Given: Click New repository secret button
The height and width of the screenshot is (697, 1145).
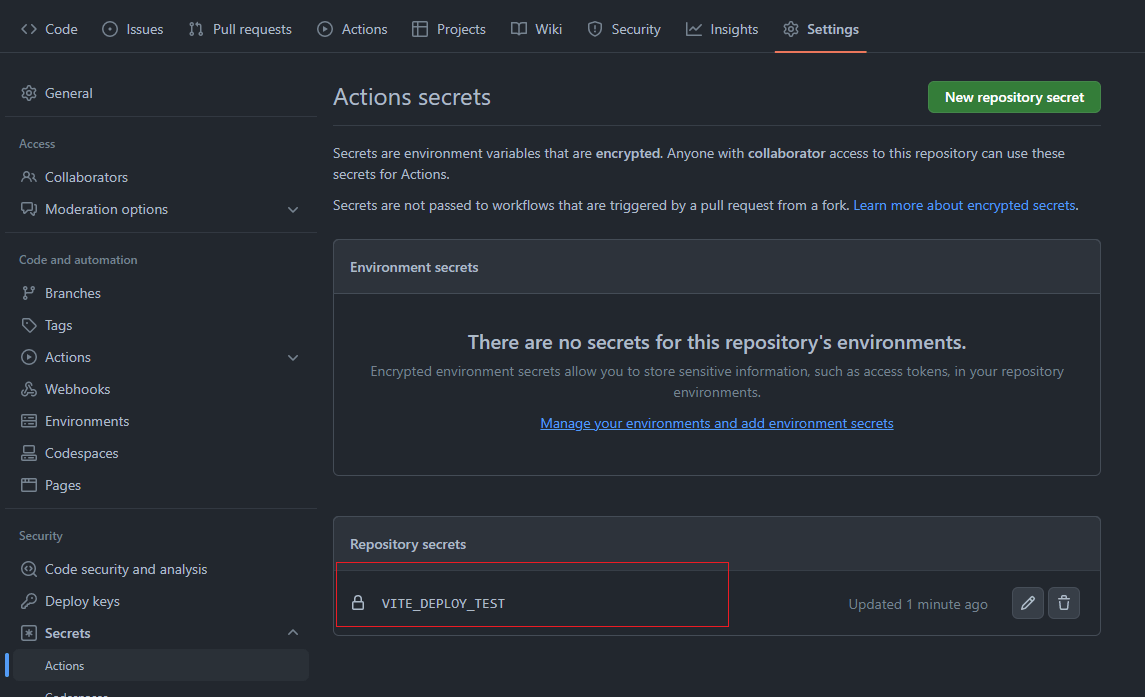Looking at the screenshot, I should 1014,97.
